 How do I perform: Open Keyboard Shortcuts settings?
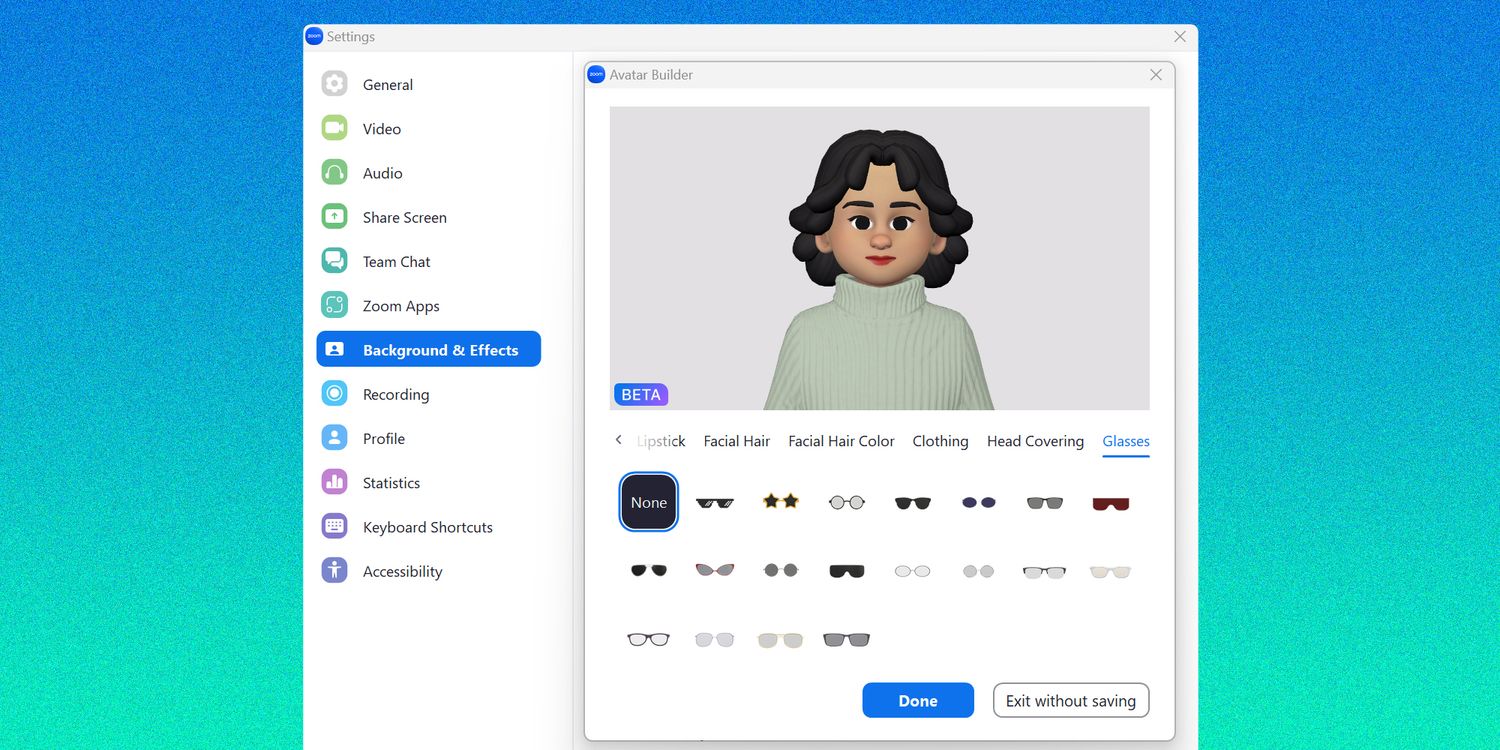[x=427, y=527]
